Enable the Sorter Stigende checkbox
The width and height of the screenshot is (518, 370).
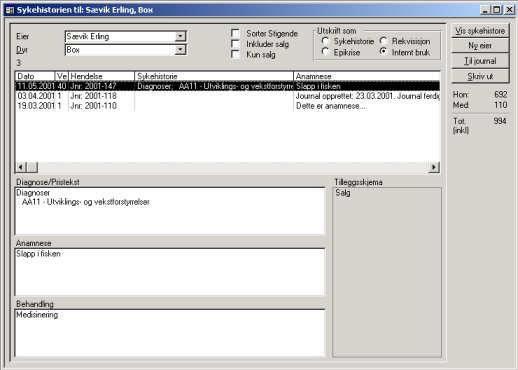pos(235,33)
